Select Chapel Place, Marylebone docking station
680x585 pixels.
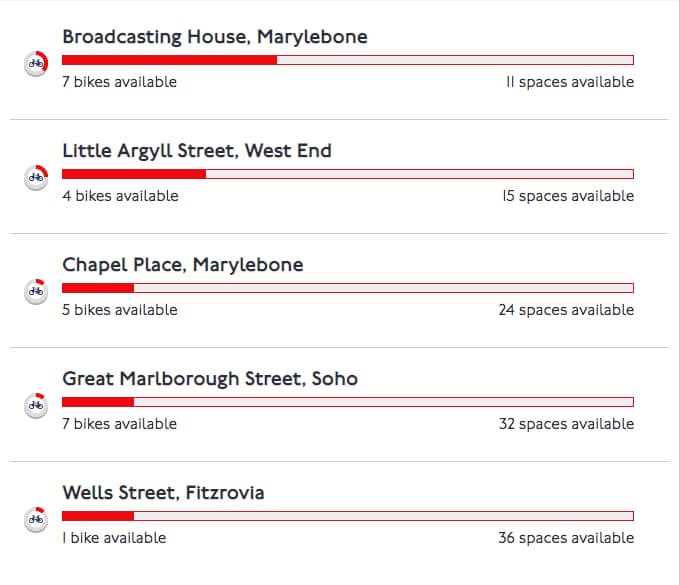pos(182,265)
